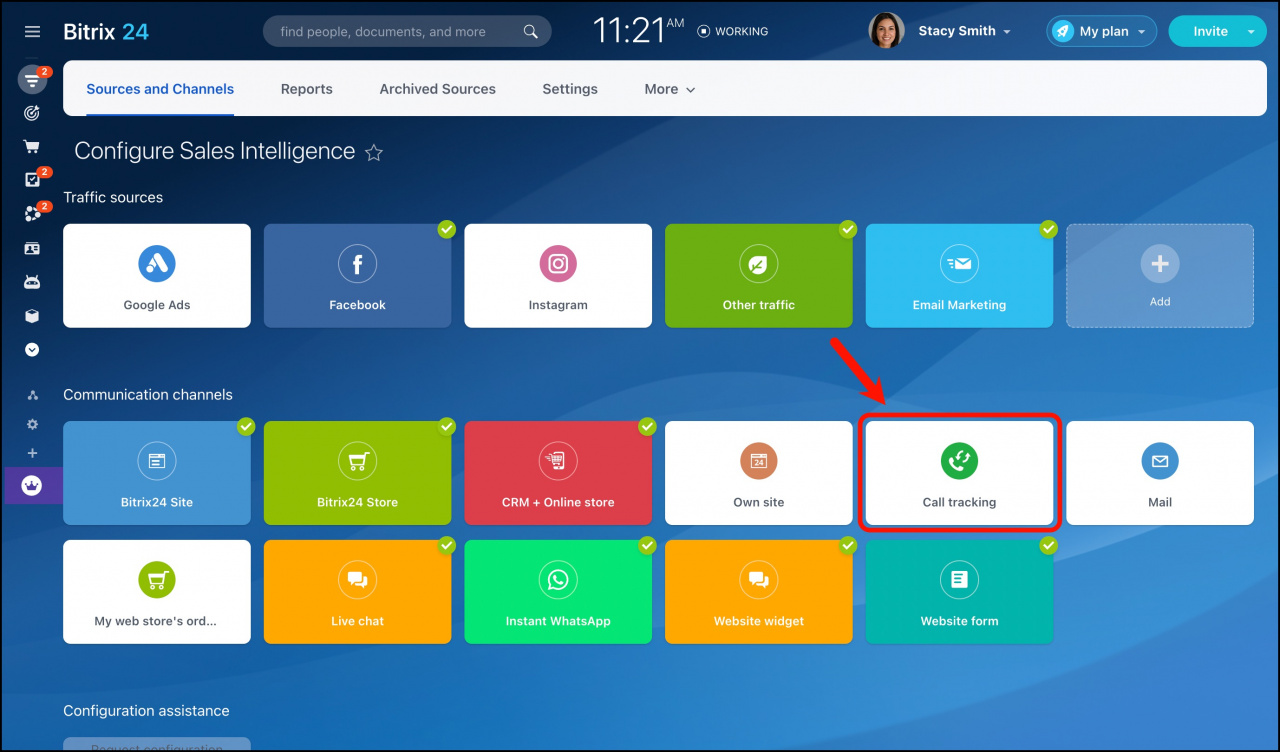Viewport: 1280px width, 752px height.
Task: Open the hamburger main menu
Action: tap(32, 32)
